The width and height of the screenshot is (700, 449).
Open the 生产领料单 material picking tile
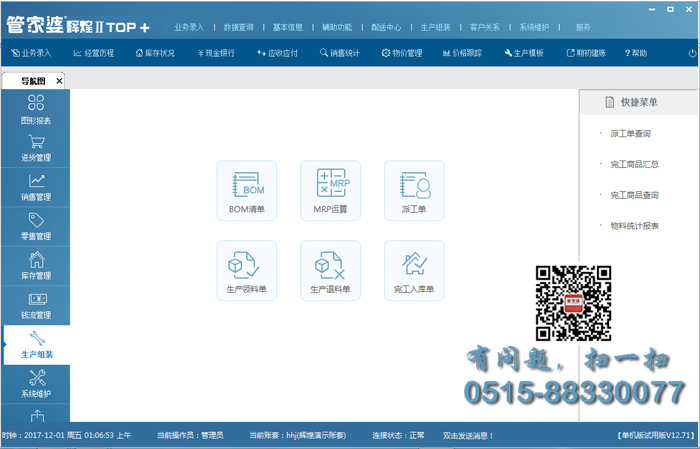[246, 270]
